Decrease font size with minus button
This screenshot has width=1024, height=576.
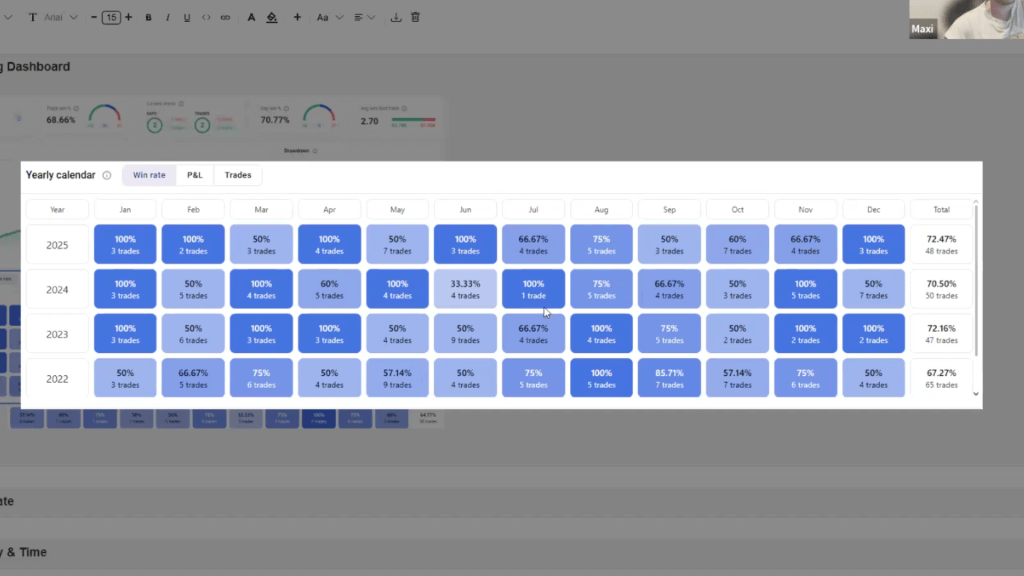[x=94, y=17]
